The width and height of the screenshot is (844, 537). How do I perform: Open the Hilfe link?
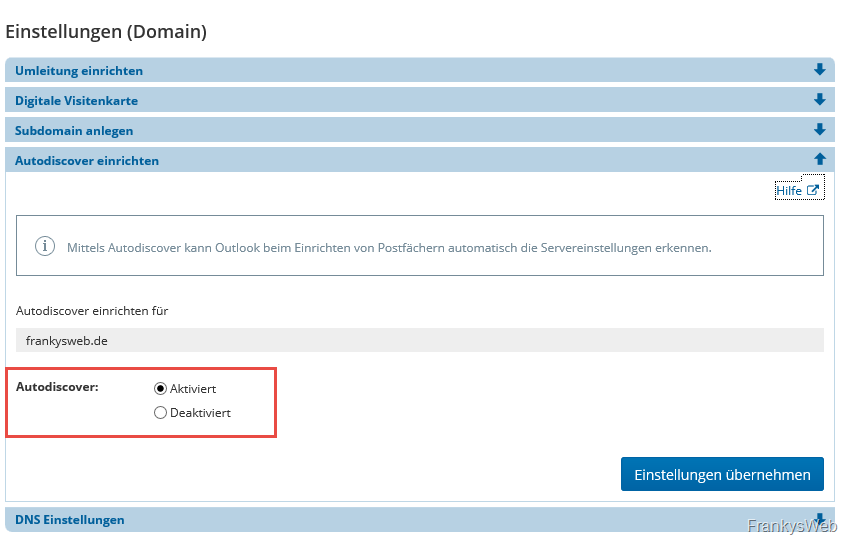(x=789, y=190)
